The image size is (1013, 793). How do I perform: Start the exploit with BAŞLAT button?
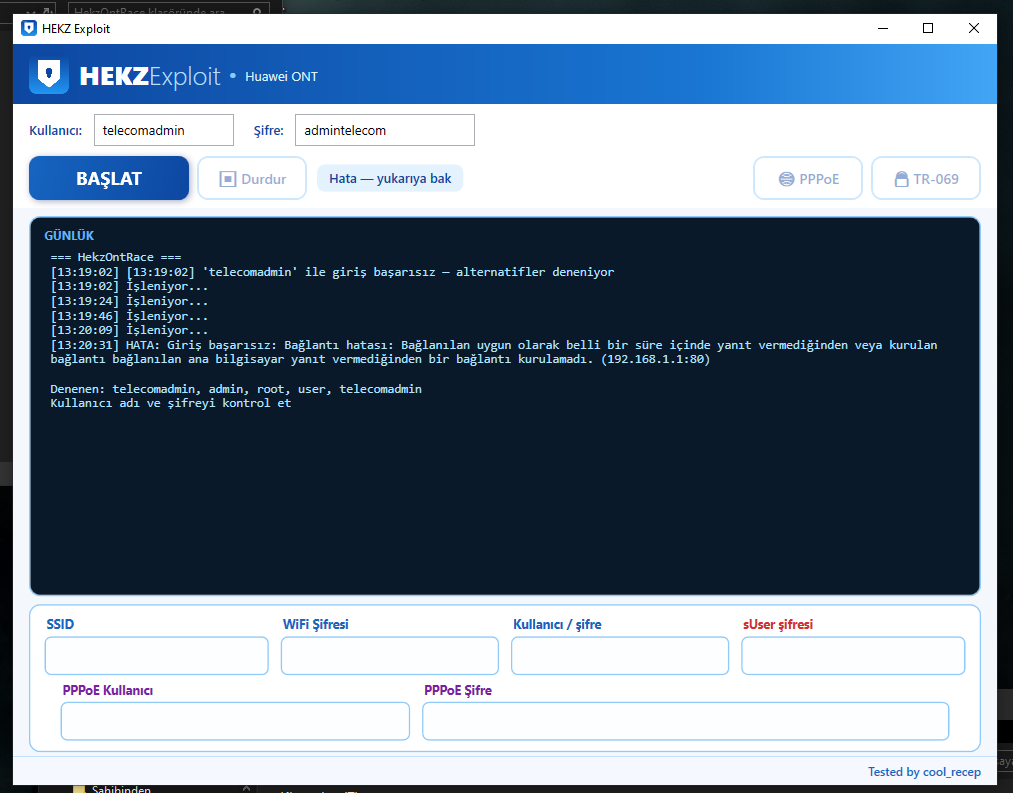109,178
